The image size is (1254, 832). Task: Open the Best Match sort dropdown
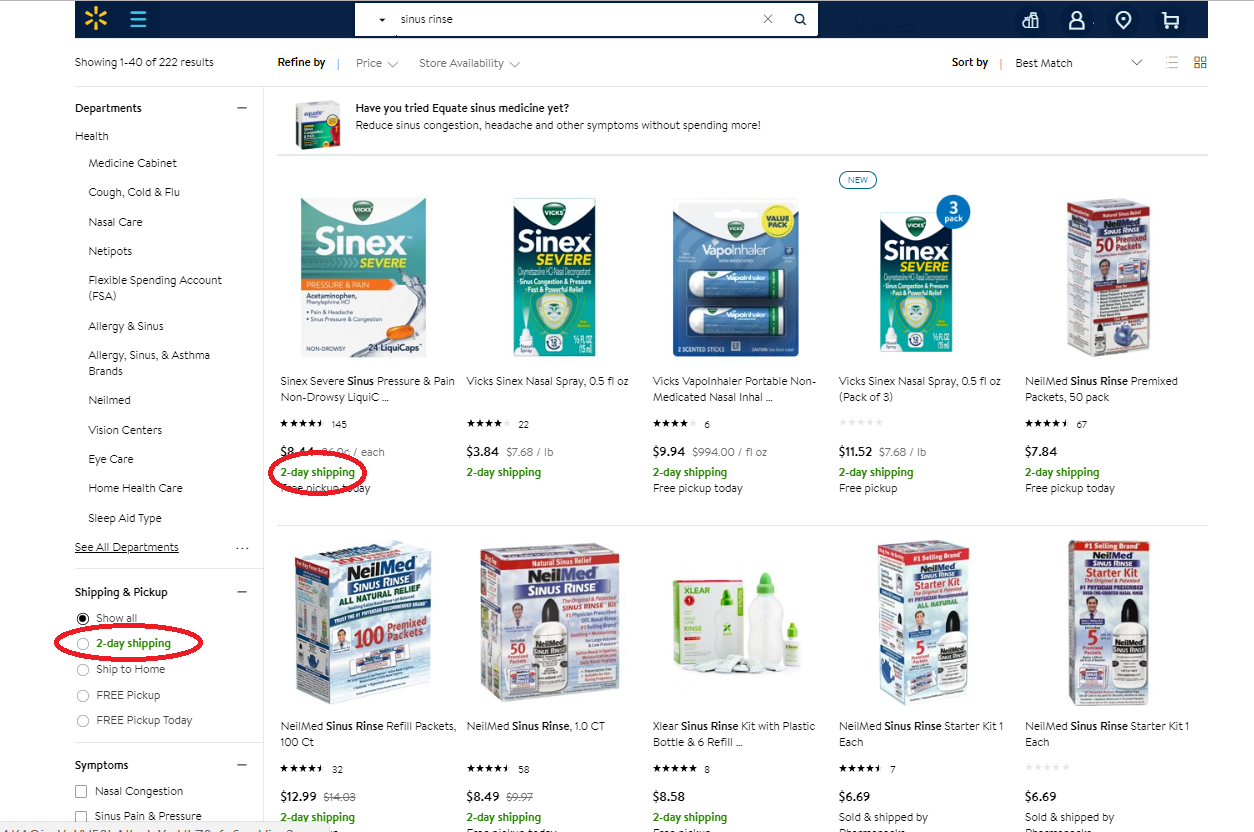pyautogui.click(x=1078, y=63)
